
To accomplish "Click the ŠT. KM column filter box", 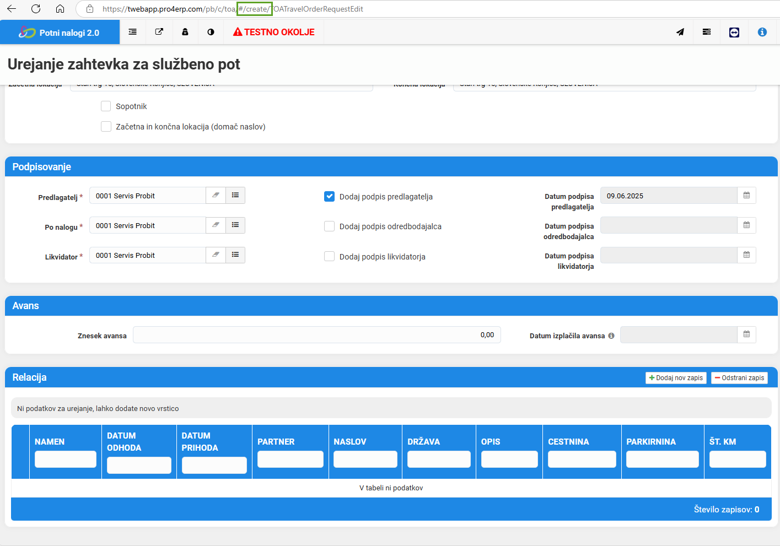I will click(737, 459).
